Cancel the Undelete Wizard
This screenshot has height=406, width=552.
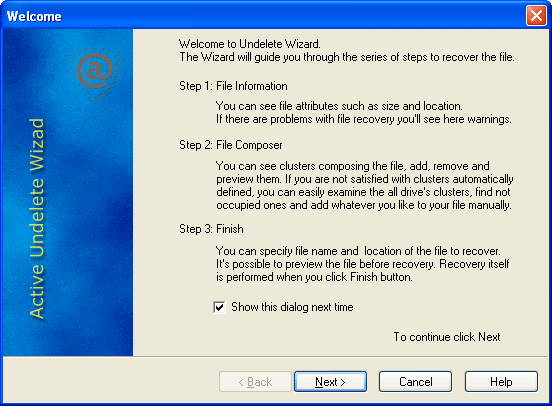pos(415,382)
